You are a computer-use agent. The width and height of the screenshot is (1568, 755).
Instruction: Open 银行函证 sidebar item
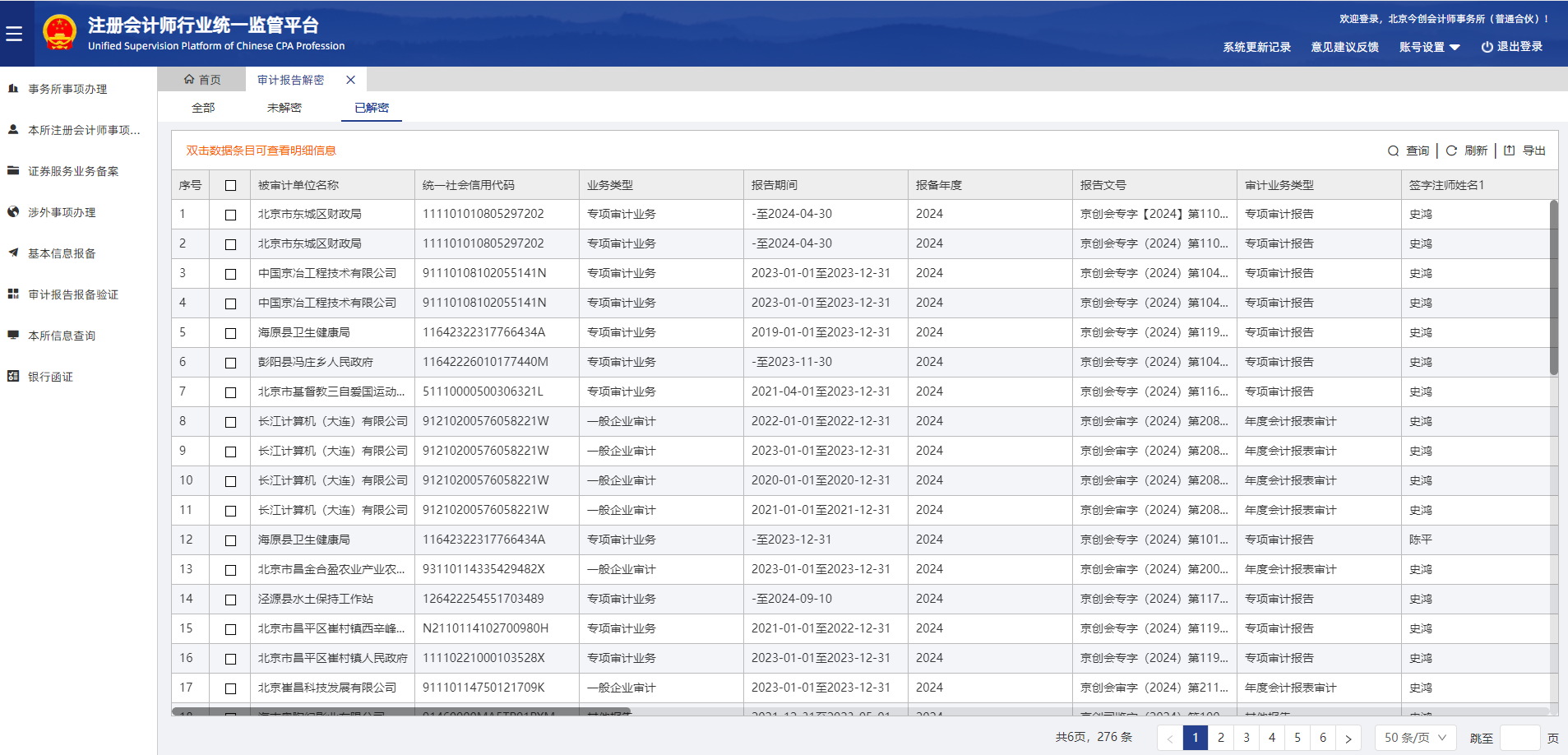(50, 377)
